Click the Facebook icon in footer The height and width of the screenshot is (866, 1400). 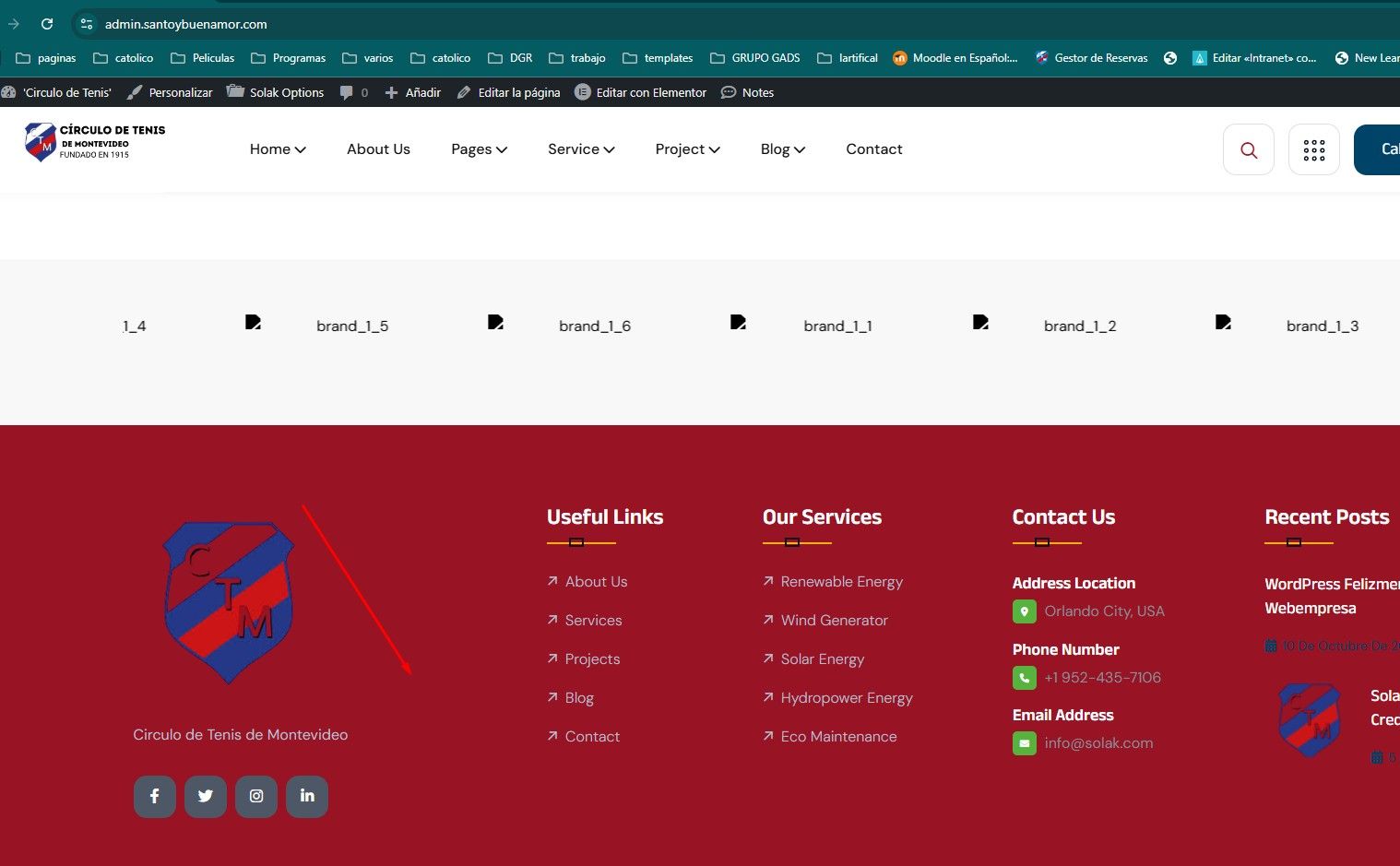[x=155, y=796]
